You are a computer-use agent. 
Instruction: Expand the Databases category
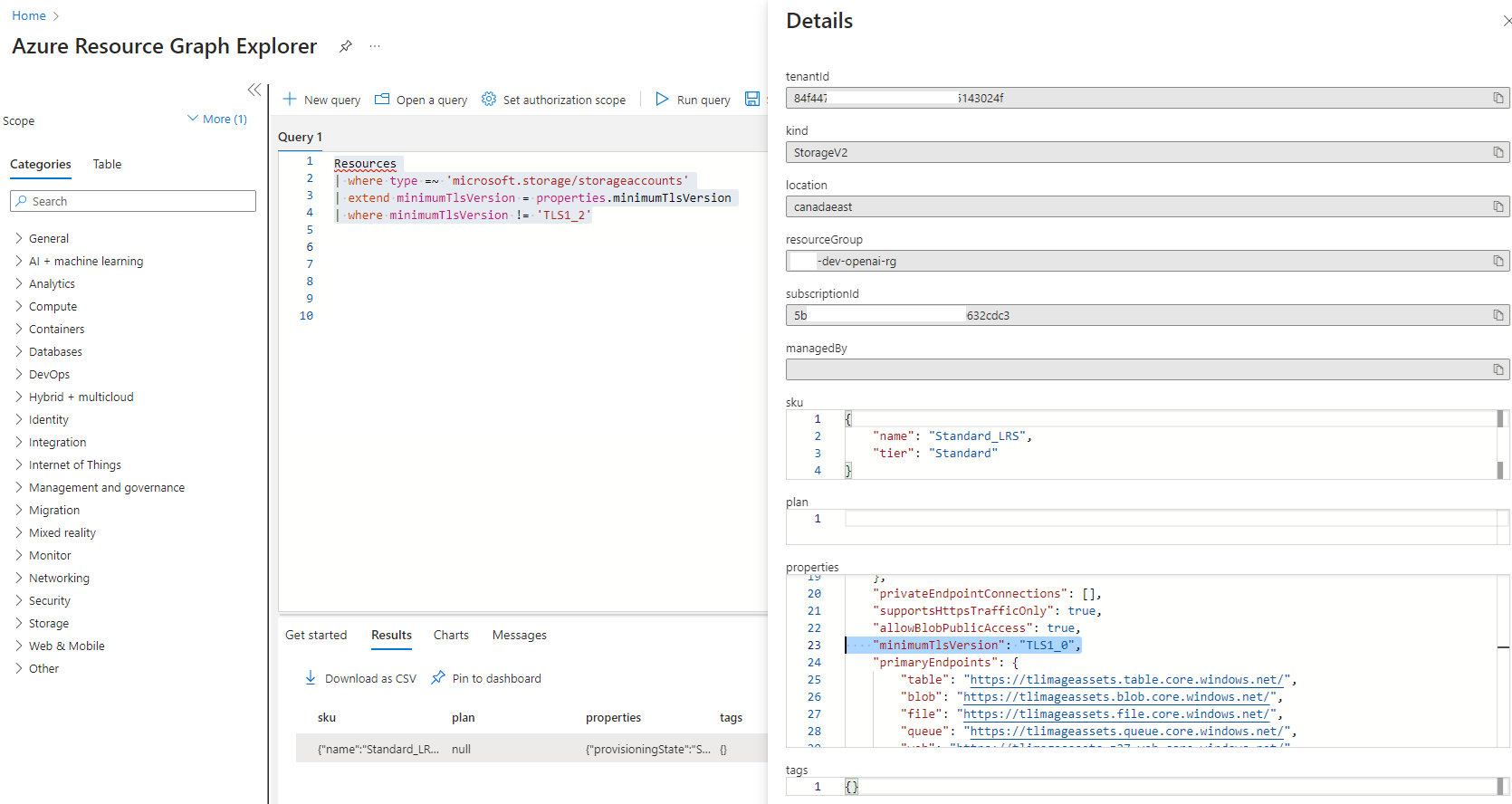[18, 351]
